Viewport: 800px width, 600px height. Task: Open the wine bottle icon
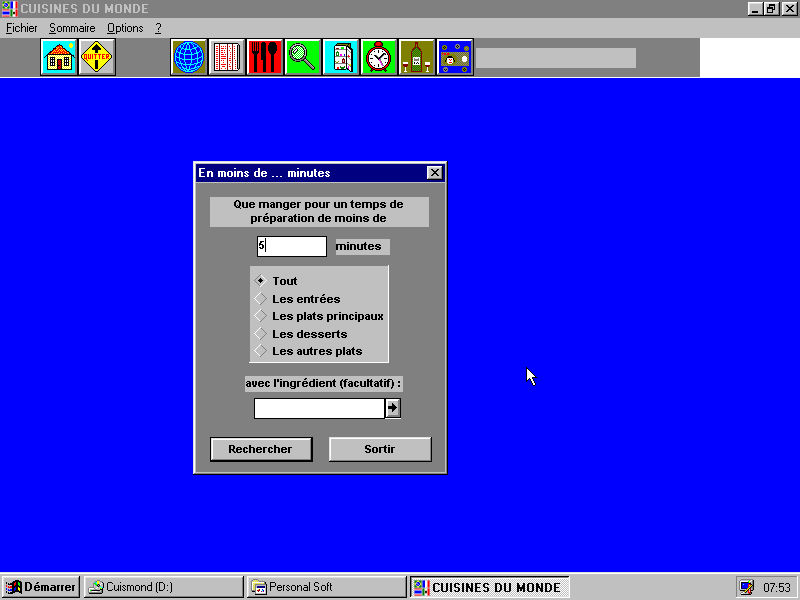click(417, 57)
